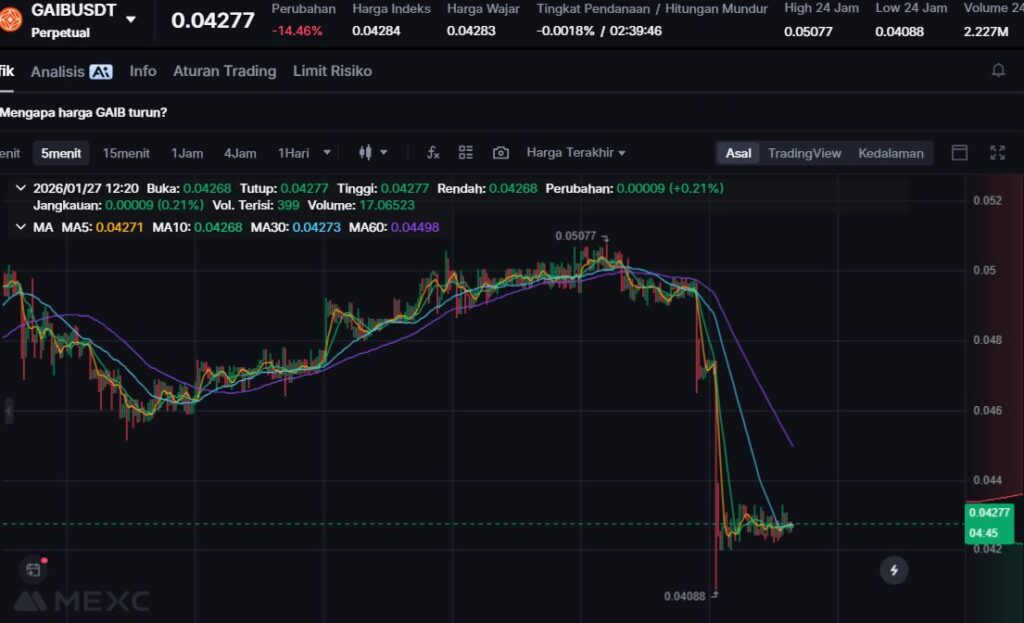Take a chart snapshot with camera icon
Viewport: 1024px width, 623px height.
[x=501, y=153]
